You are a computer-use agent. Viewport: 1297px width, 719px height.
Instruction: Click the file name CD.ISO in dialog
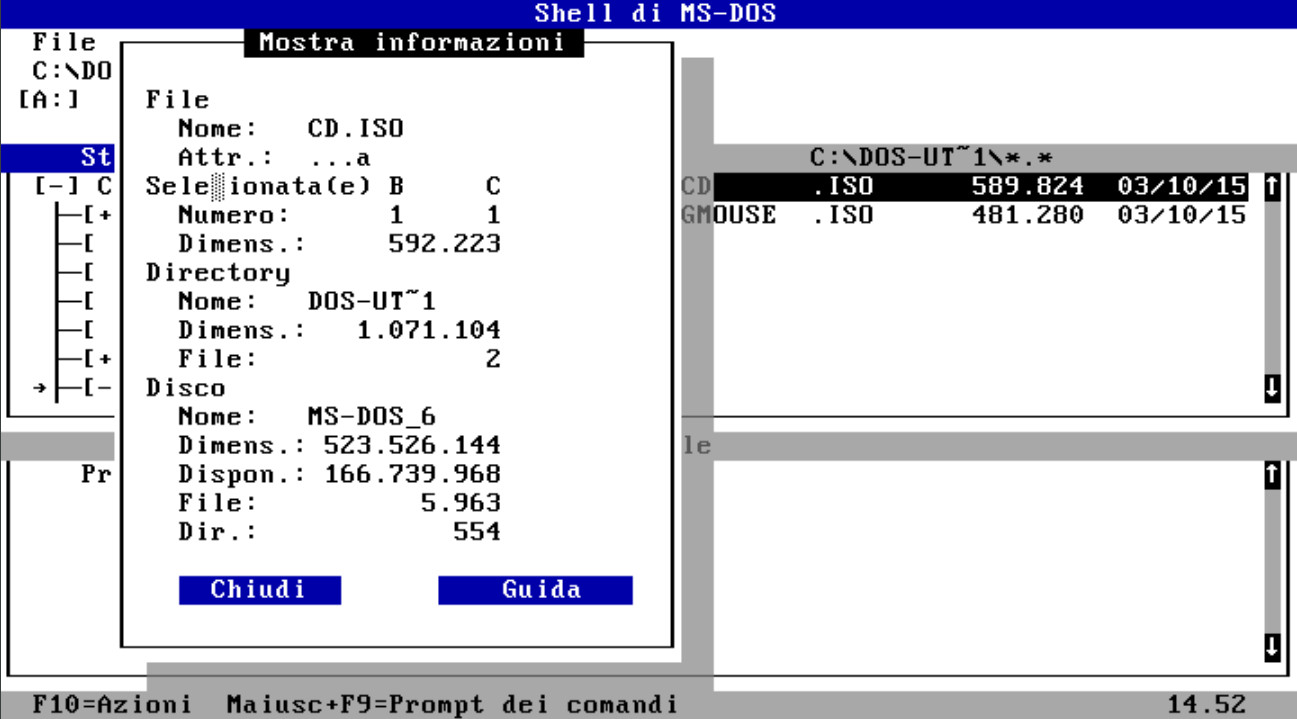[x=355, y=129]
